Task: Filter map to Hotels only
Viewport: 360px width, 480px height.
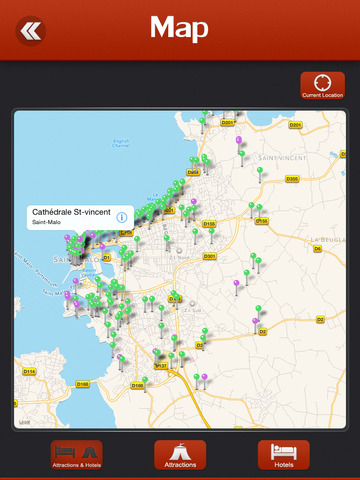Action: point(284,455)
